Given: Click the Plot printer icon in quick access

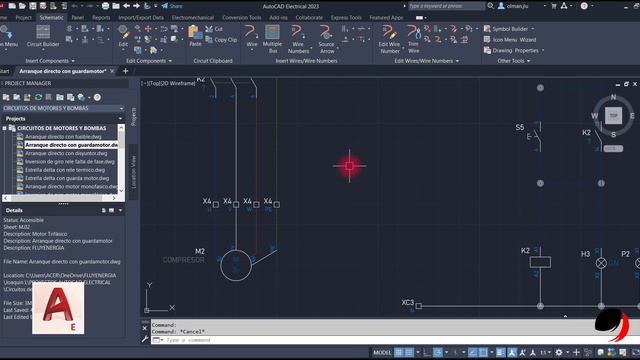Looking at the screenshot, I should [x=105, y=6].
